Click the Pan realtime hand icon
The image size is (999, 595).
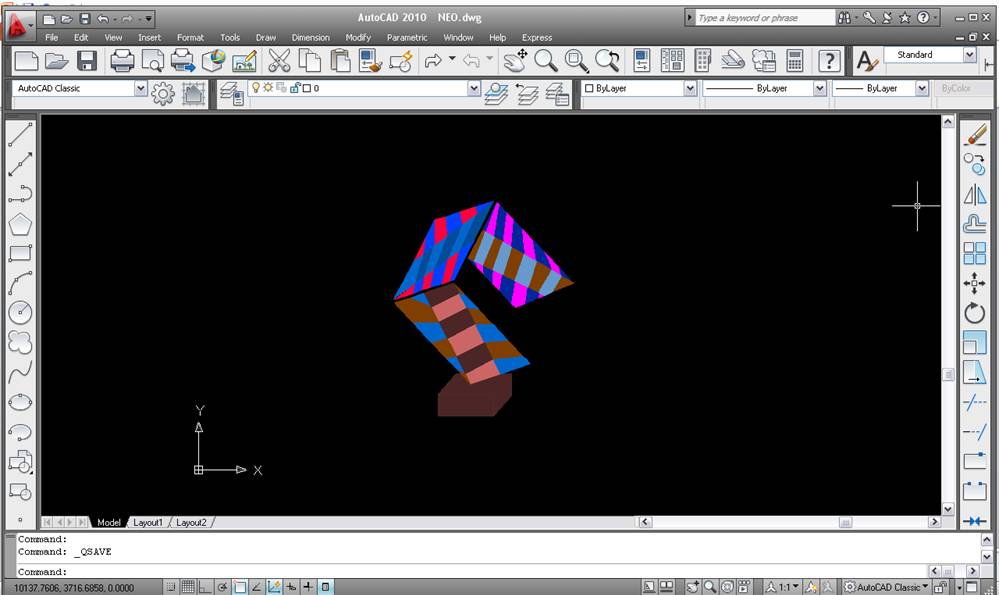pos(515,61)
